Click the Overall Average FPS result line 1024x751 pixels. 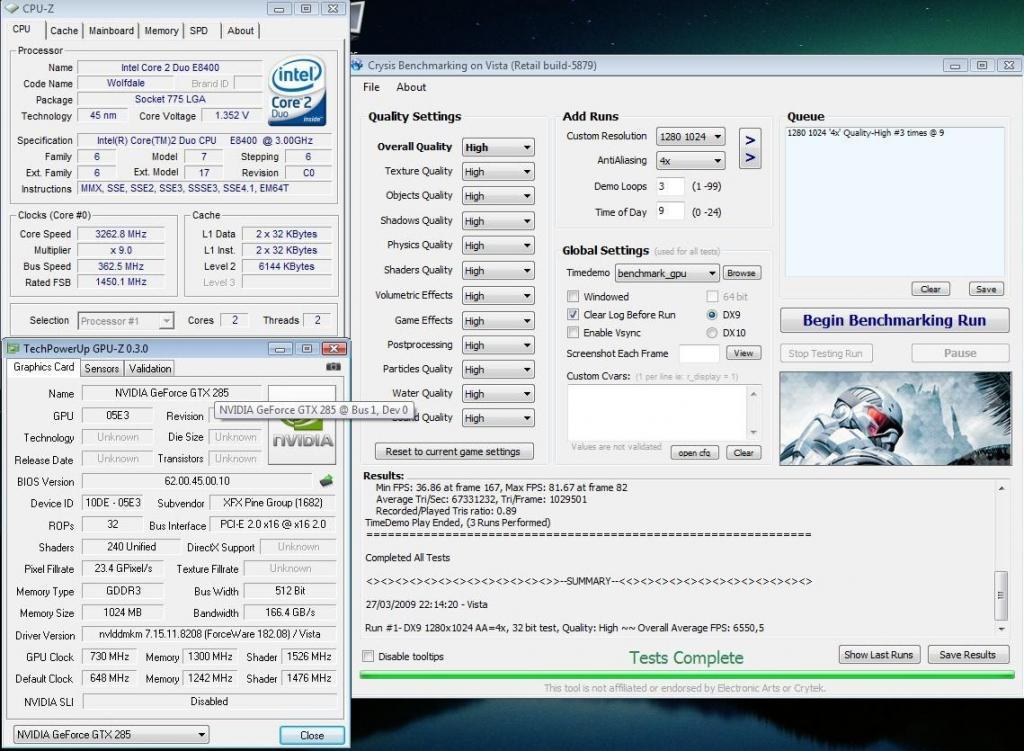(x=565, y=628)
